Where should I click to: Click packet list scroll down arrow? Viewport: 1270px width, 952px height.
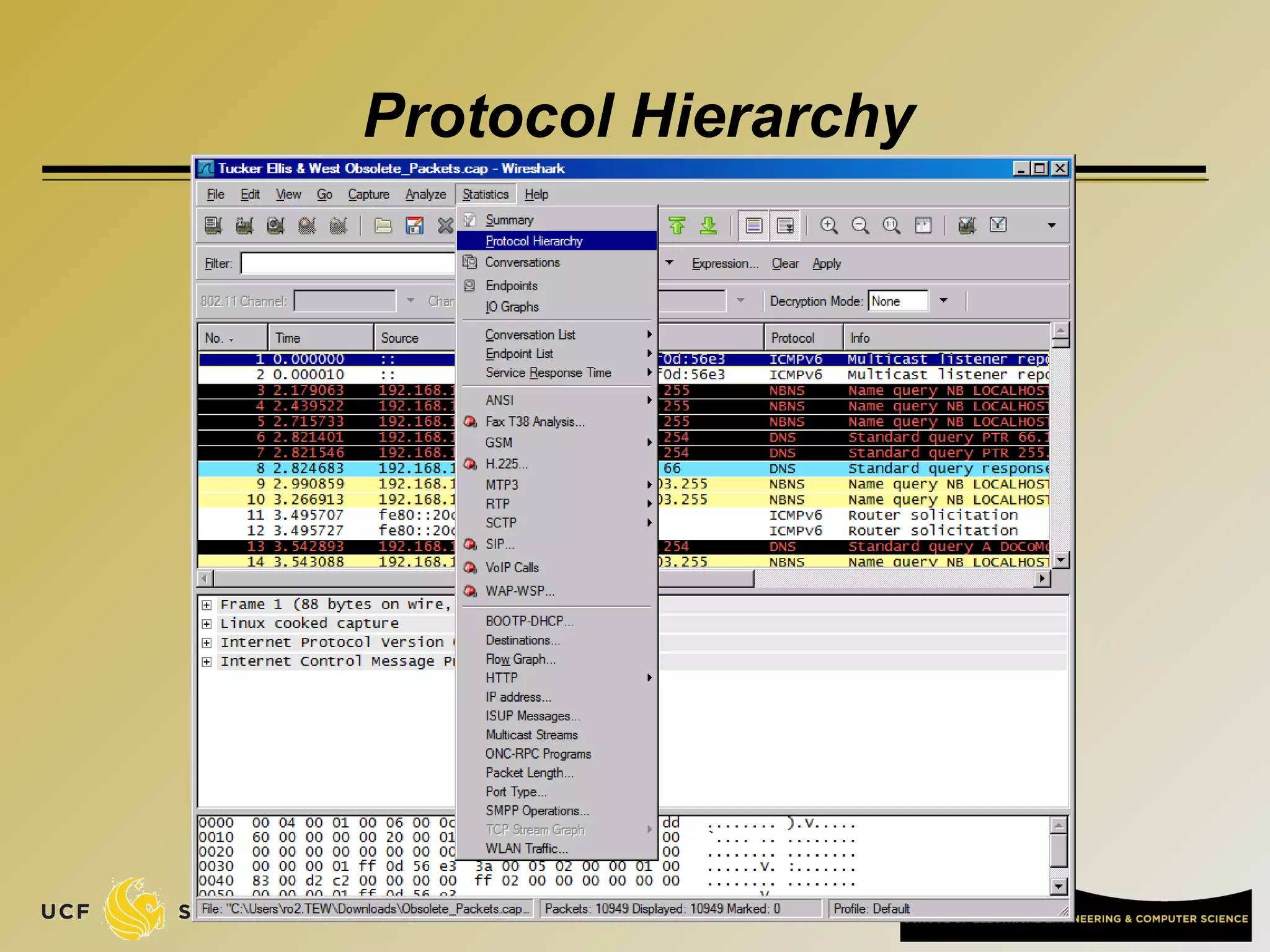click(1060, 560)
